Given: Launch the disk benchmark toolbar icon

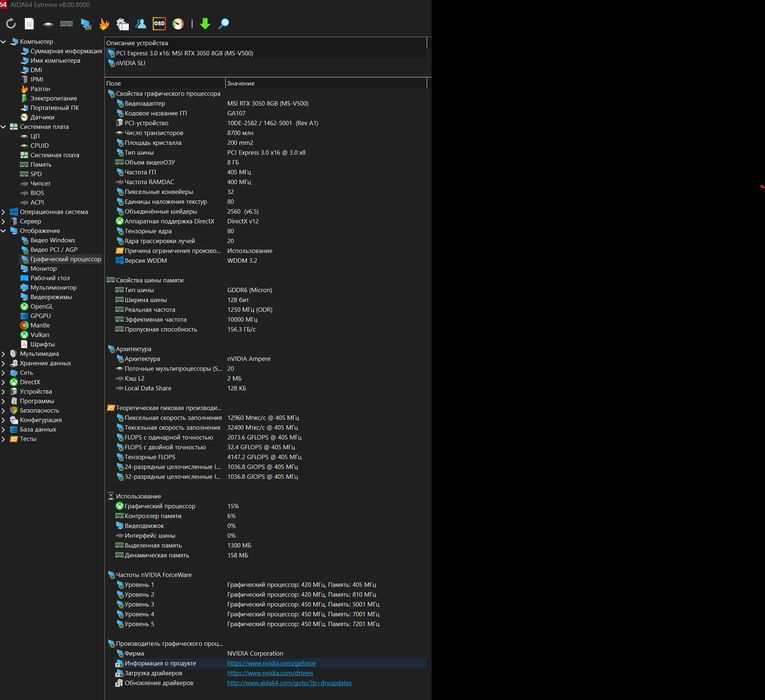Looking at the screenshot, I should pyautogui.click(x=48, y=23).
